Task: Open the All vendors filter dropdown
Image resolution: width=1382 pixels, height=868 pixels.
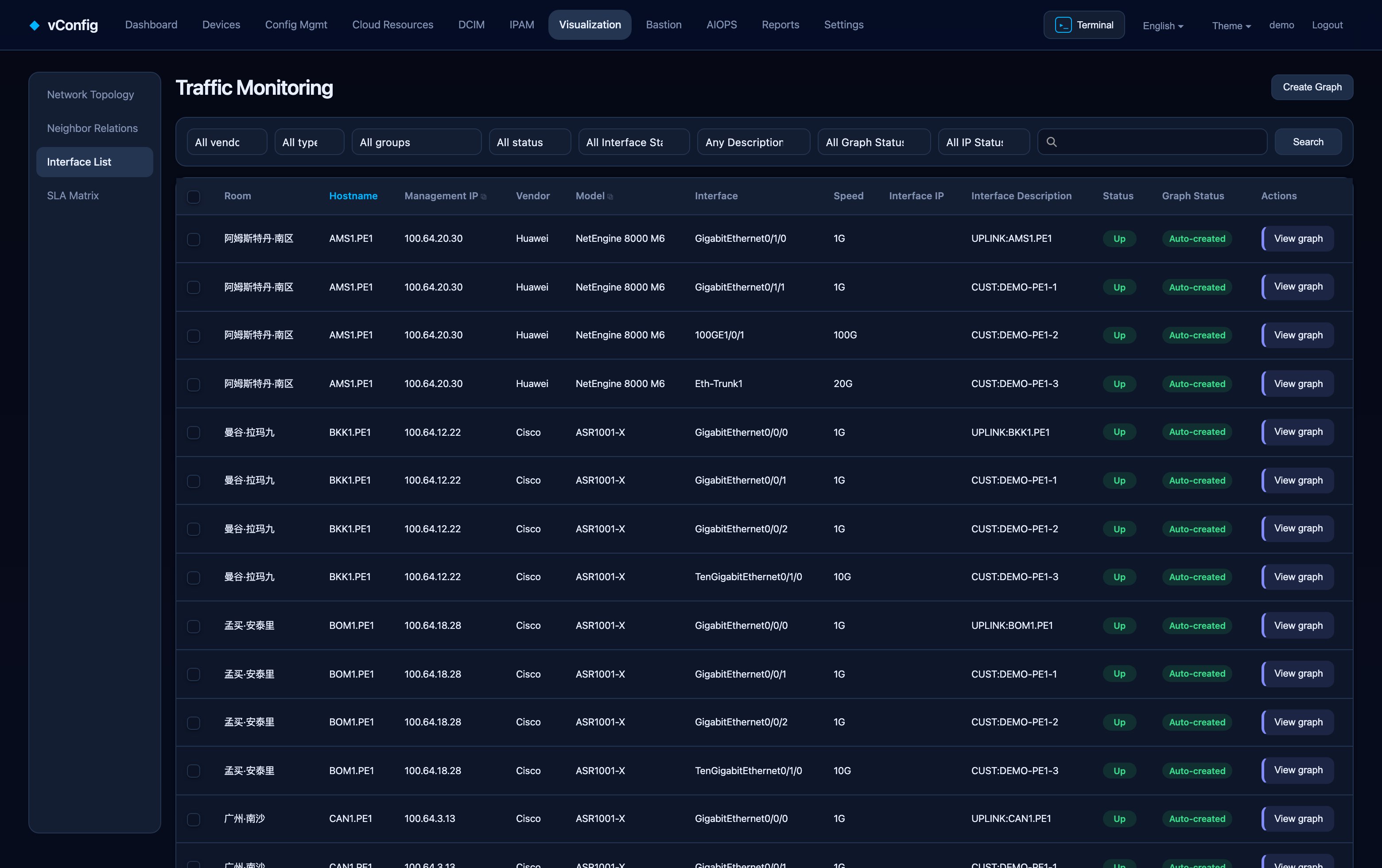Action: (x=227, y=142)
